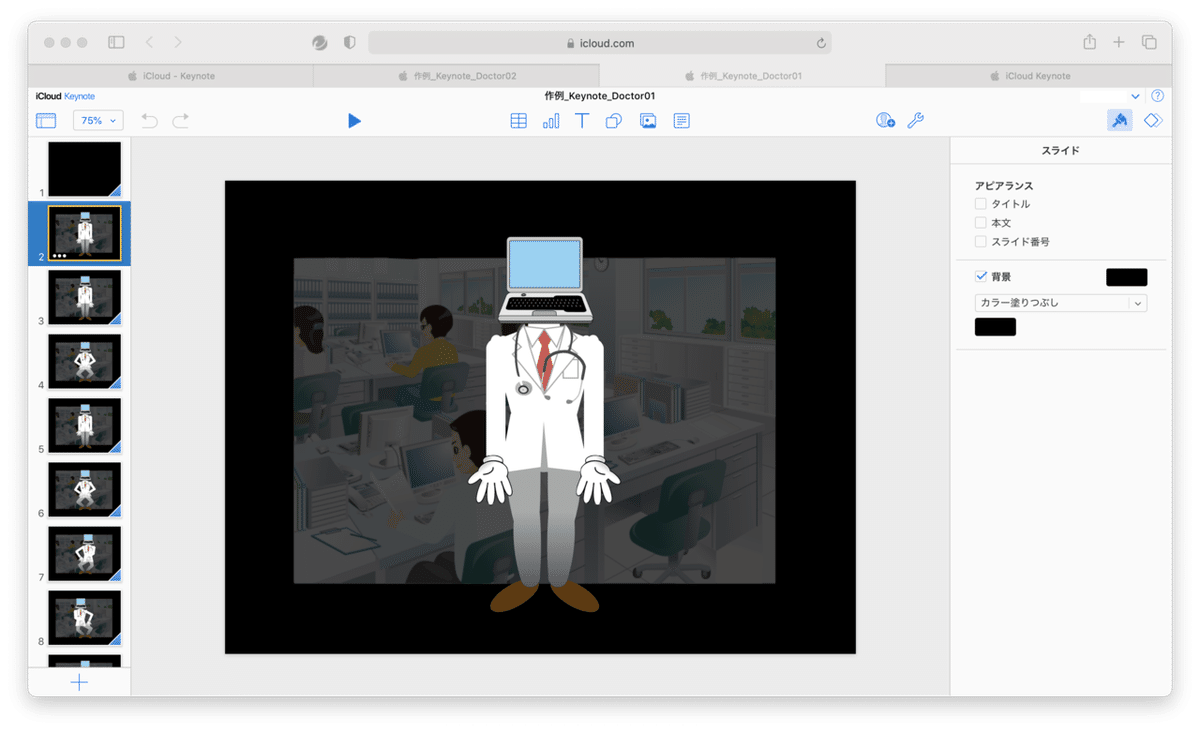Go back in Safari
The image size is (1200, 731).
[149, 43]
